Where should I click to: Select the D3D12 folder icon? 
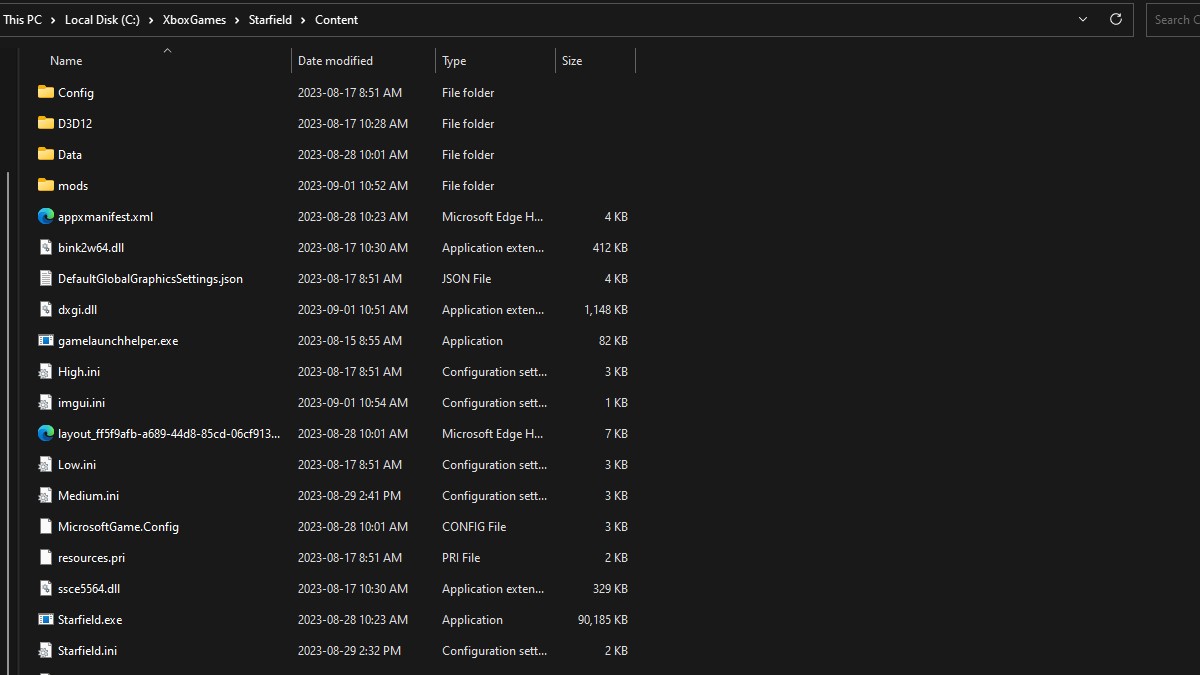[45, 123]
